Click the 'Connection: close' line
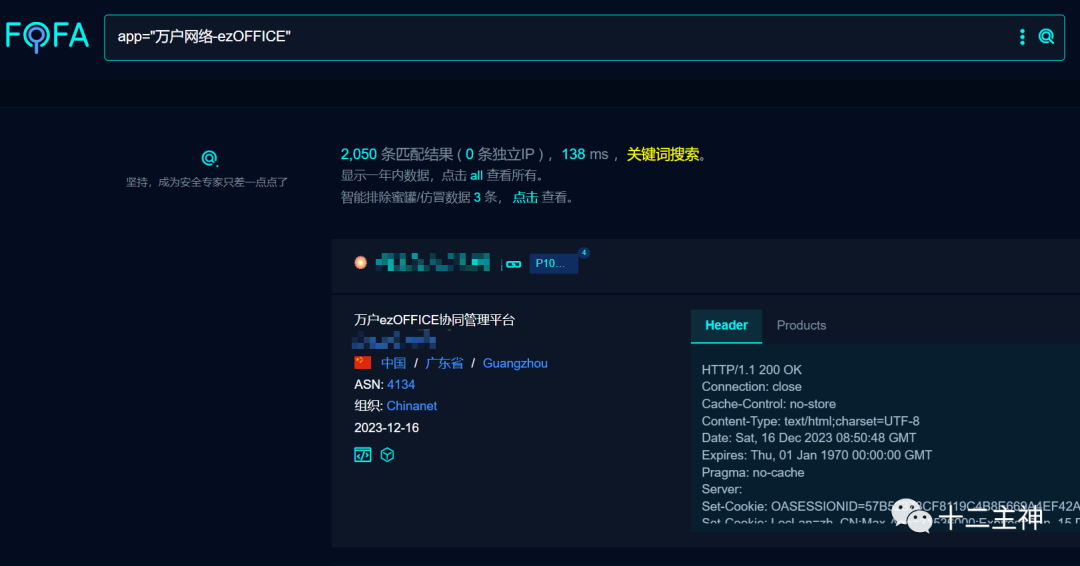This screenshot has width=1080, height=566. [x=751, y=387]
